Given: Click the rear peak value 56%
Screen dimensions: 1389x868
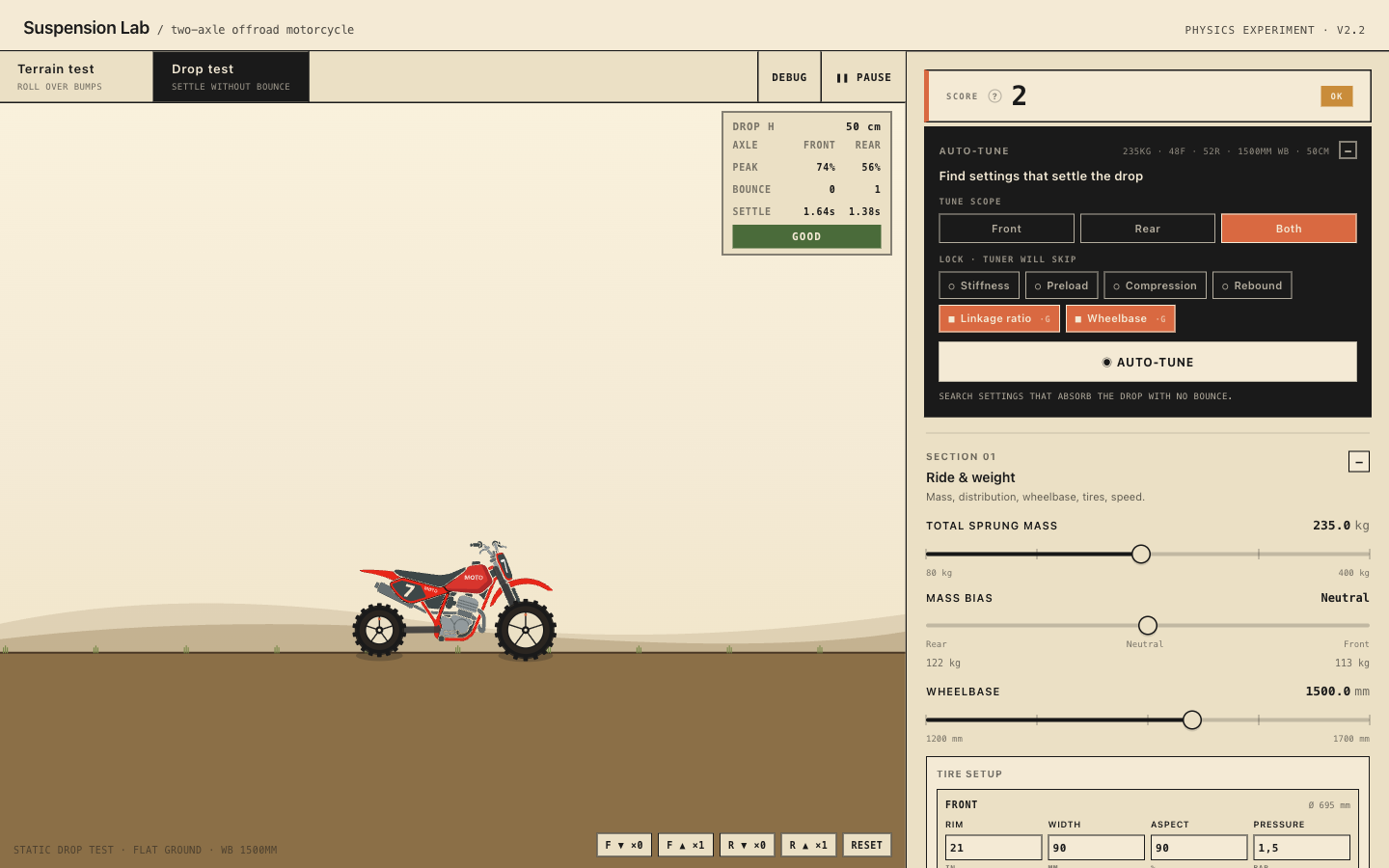Looking at the screenshot, I should [871, 168].
